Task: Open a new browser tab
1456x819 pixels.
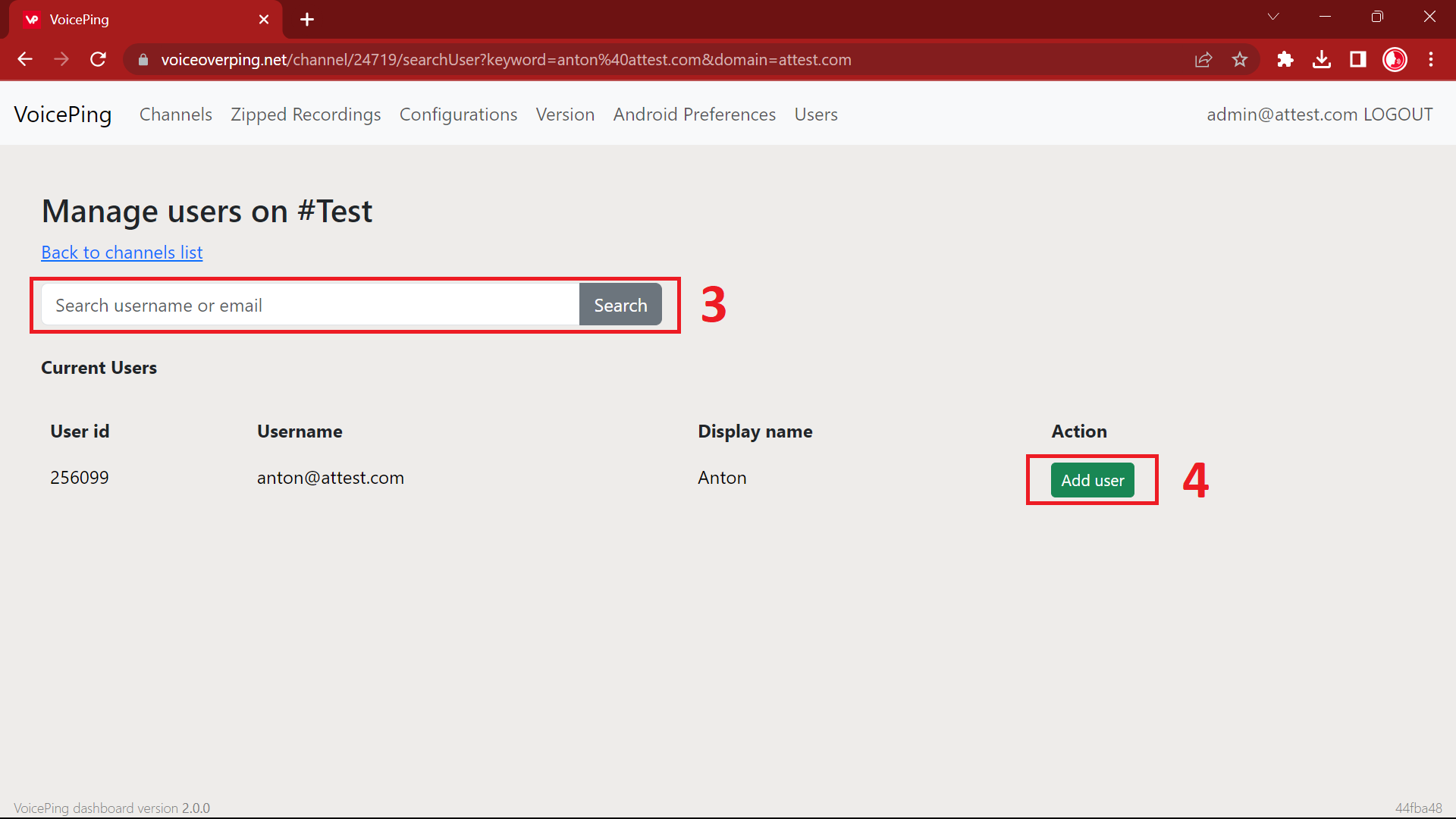Action: click(307, 20)
